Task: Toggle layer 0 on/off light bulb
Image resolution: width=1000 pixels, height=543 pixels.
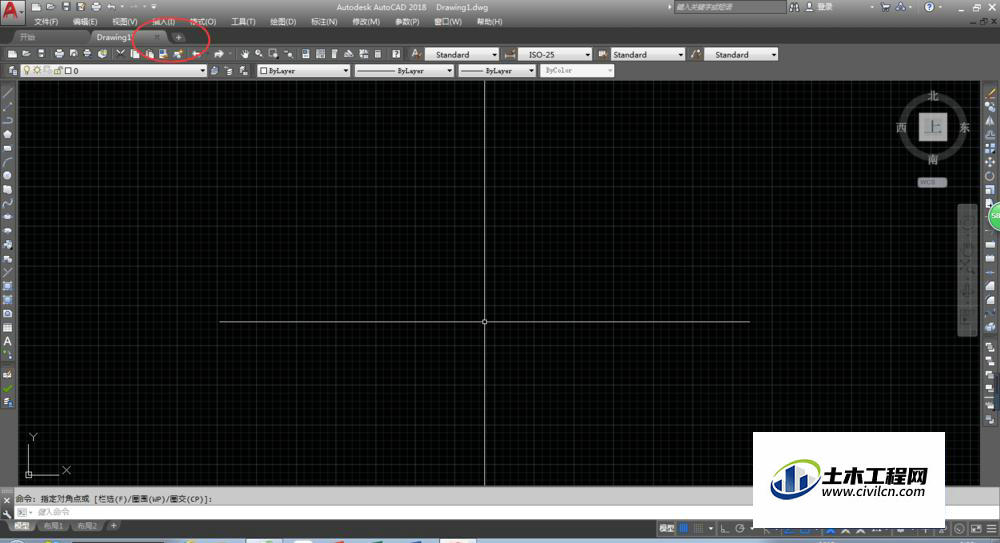Action: (x=26, y=71)
